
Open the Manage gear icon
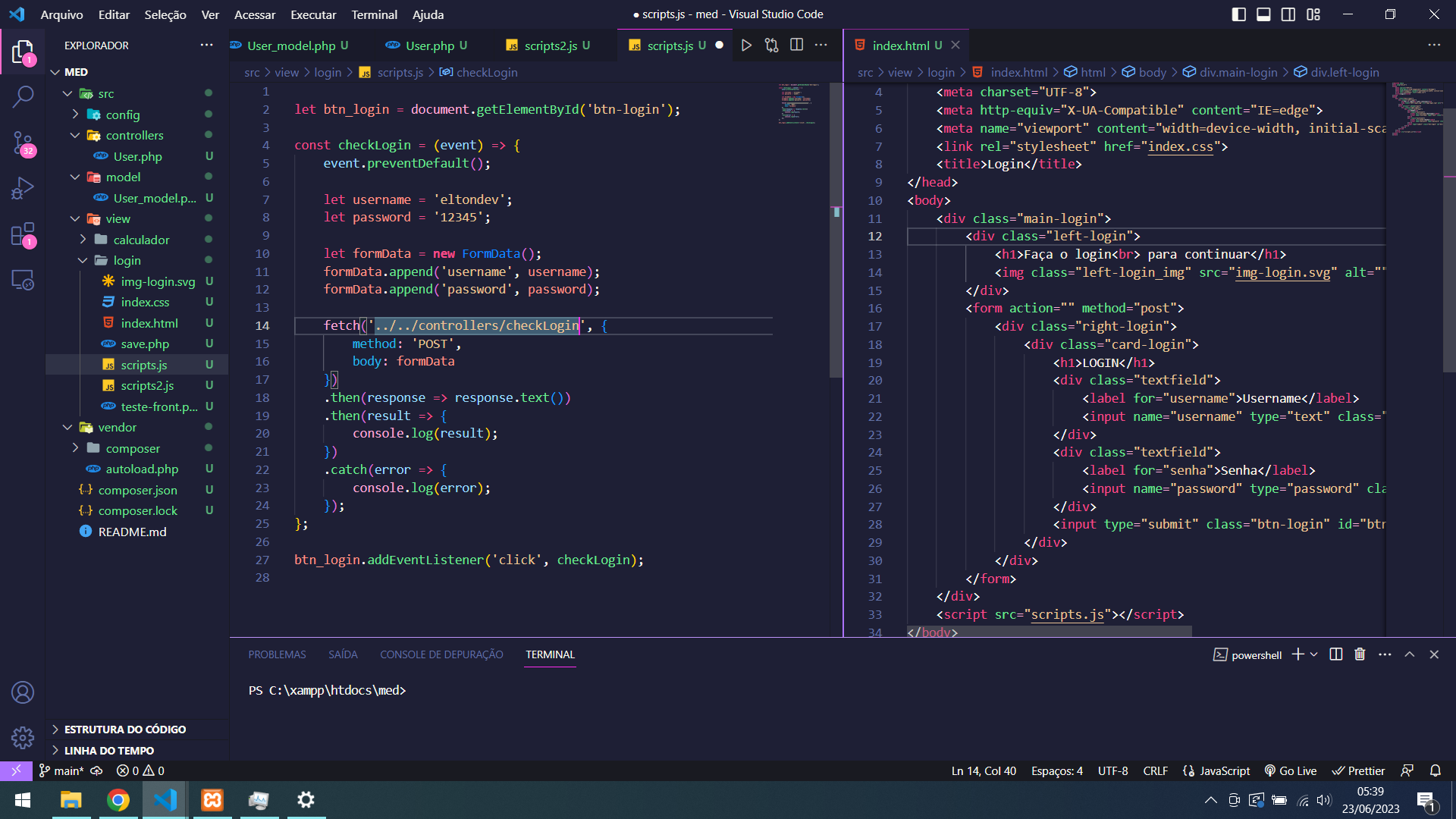point(23,737)
